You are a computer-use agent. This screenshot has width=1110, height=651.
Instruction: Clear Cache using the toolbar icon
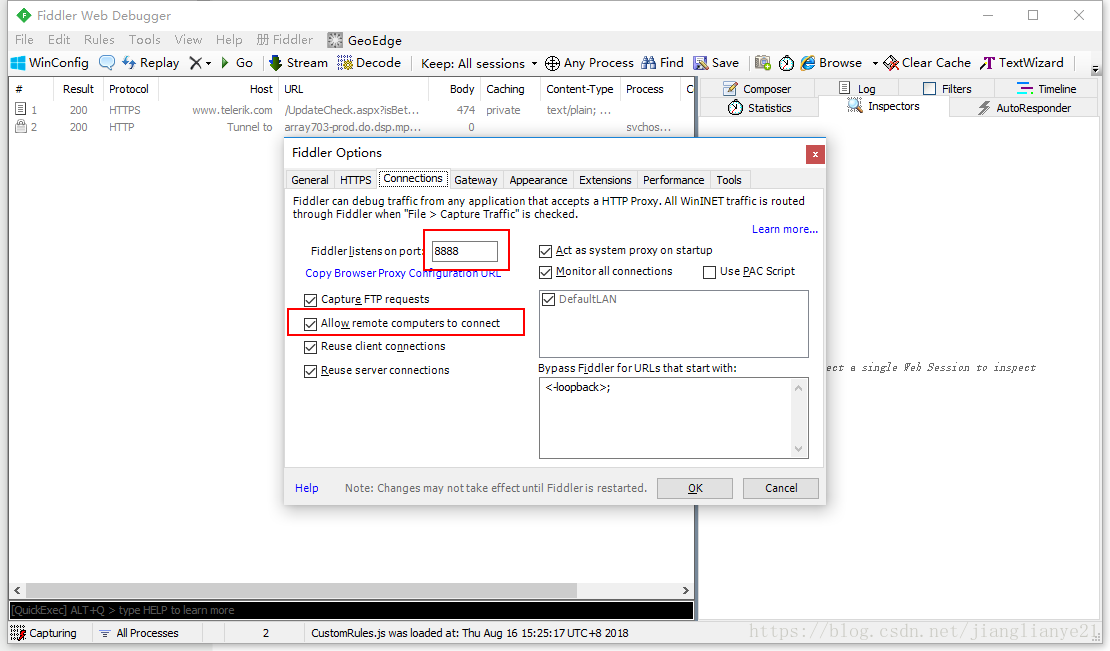click(891, 63)
